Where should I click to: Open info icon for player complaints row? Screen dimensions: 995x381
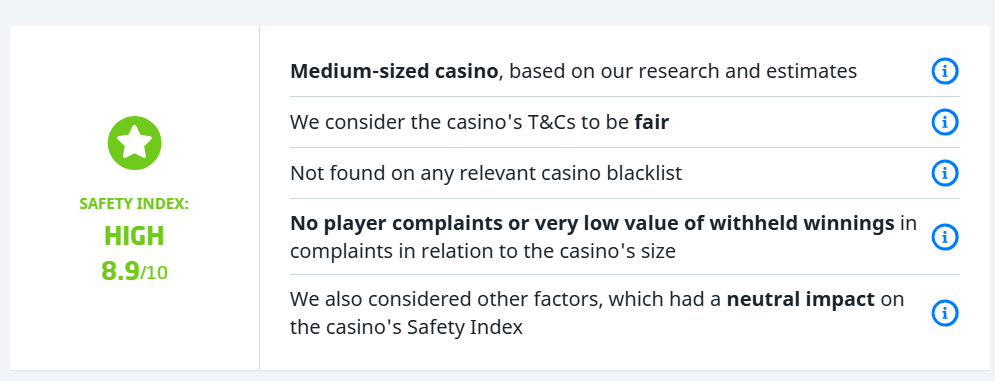coord(945,237)
